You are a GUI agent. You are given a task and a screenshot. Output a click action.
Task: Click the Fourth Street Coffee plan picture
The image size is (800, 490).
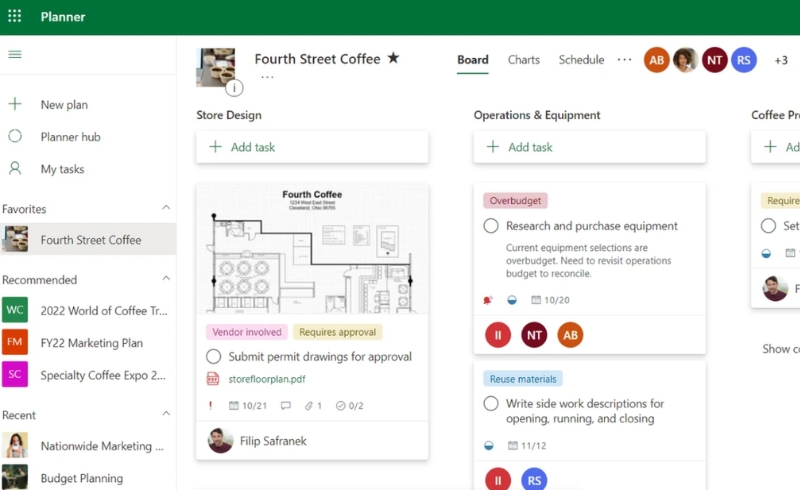tap(216, 67)
